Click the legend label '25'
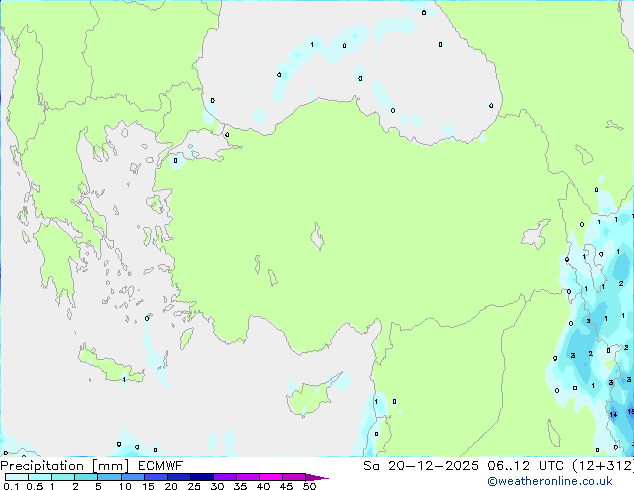634x490 pixels. click(194, 486)
